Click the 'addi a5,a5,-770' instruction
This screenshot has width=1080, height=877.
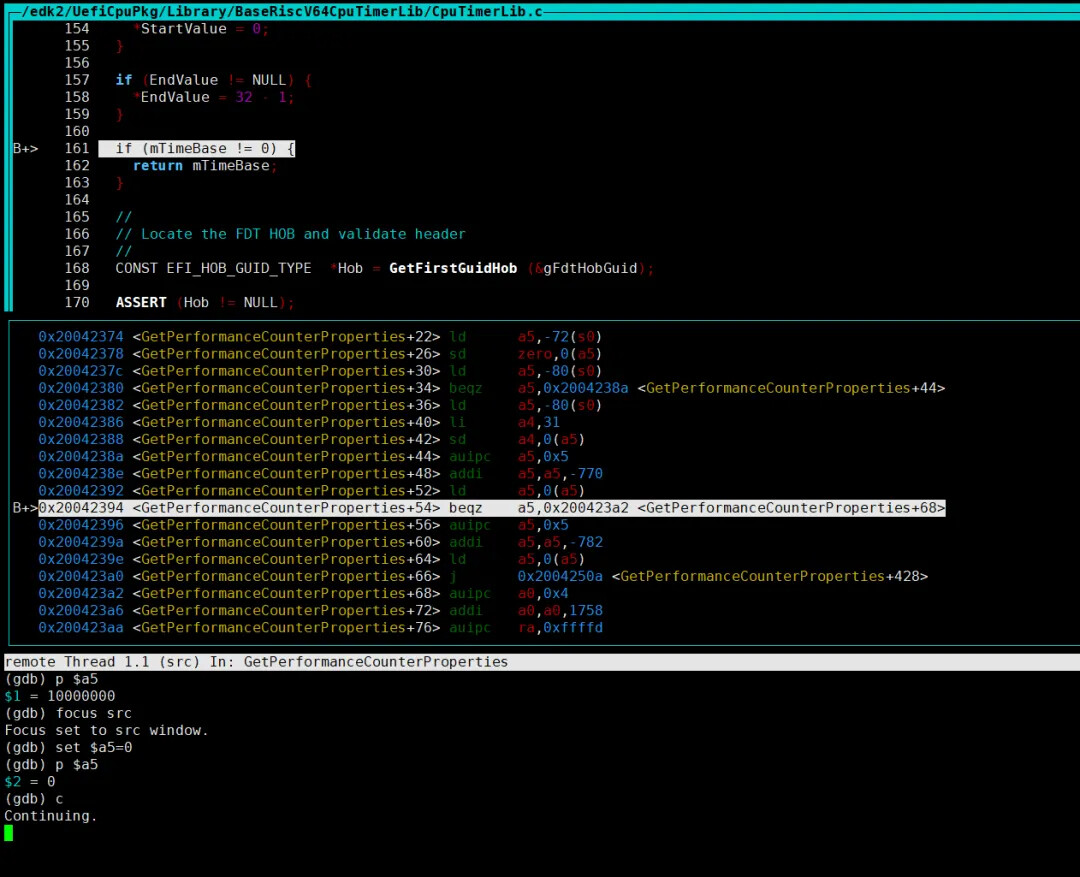526,474
